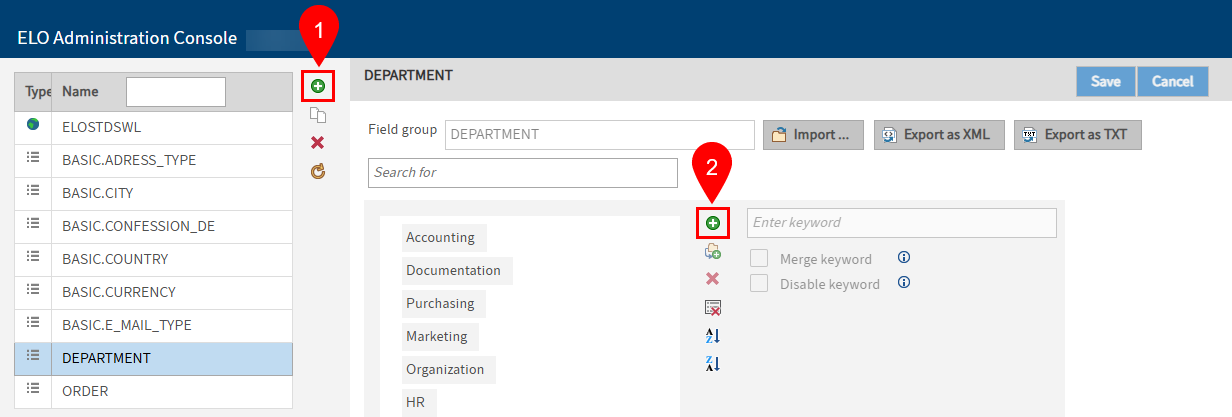Show info for Disable keyword
The height and width of the screenshot is (417, 1232).
pos(904,283)
